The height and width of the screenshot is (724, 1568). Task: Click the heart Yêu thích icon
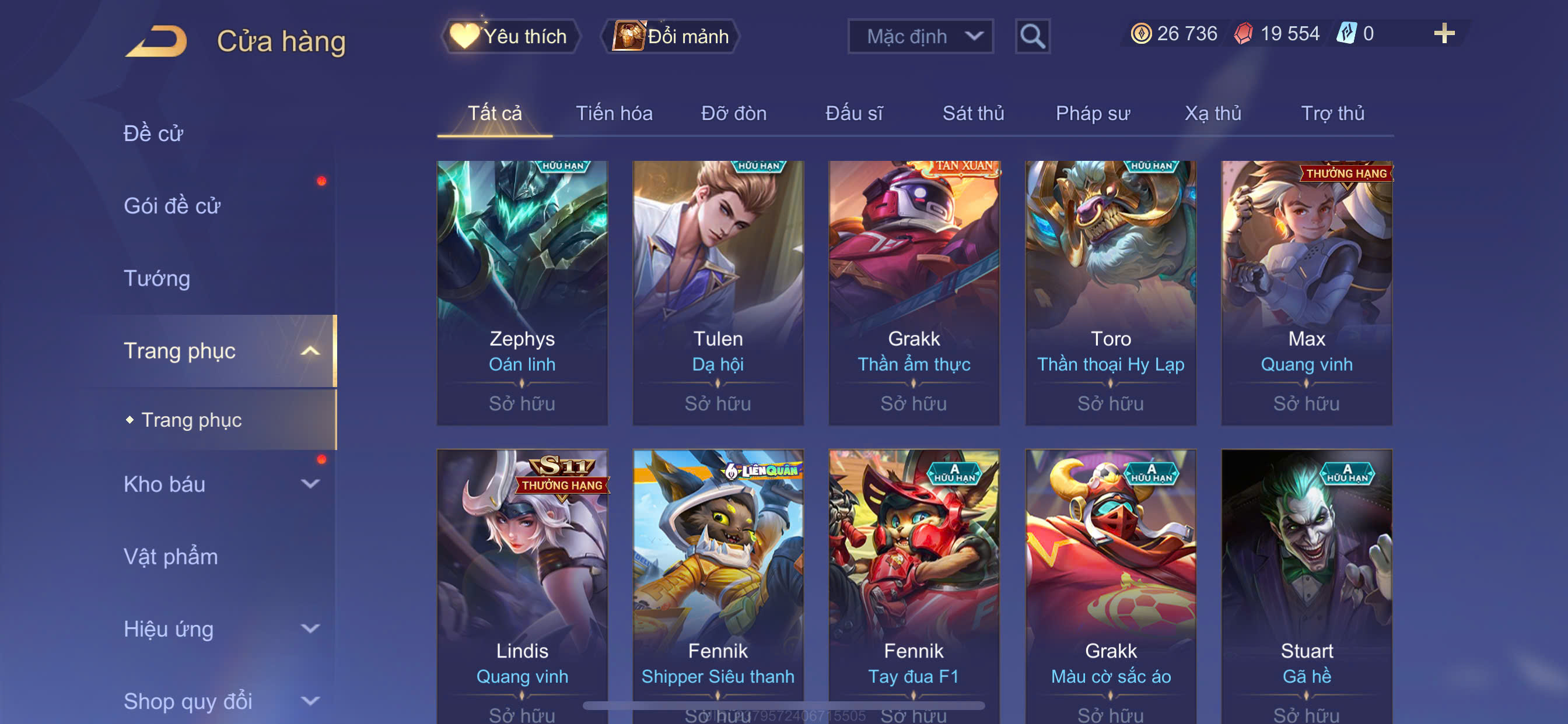[464, 36]
